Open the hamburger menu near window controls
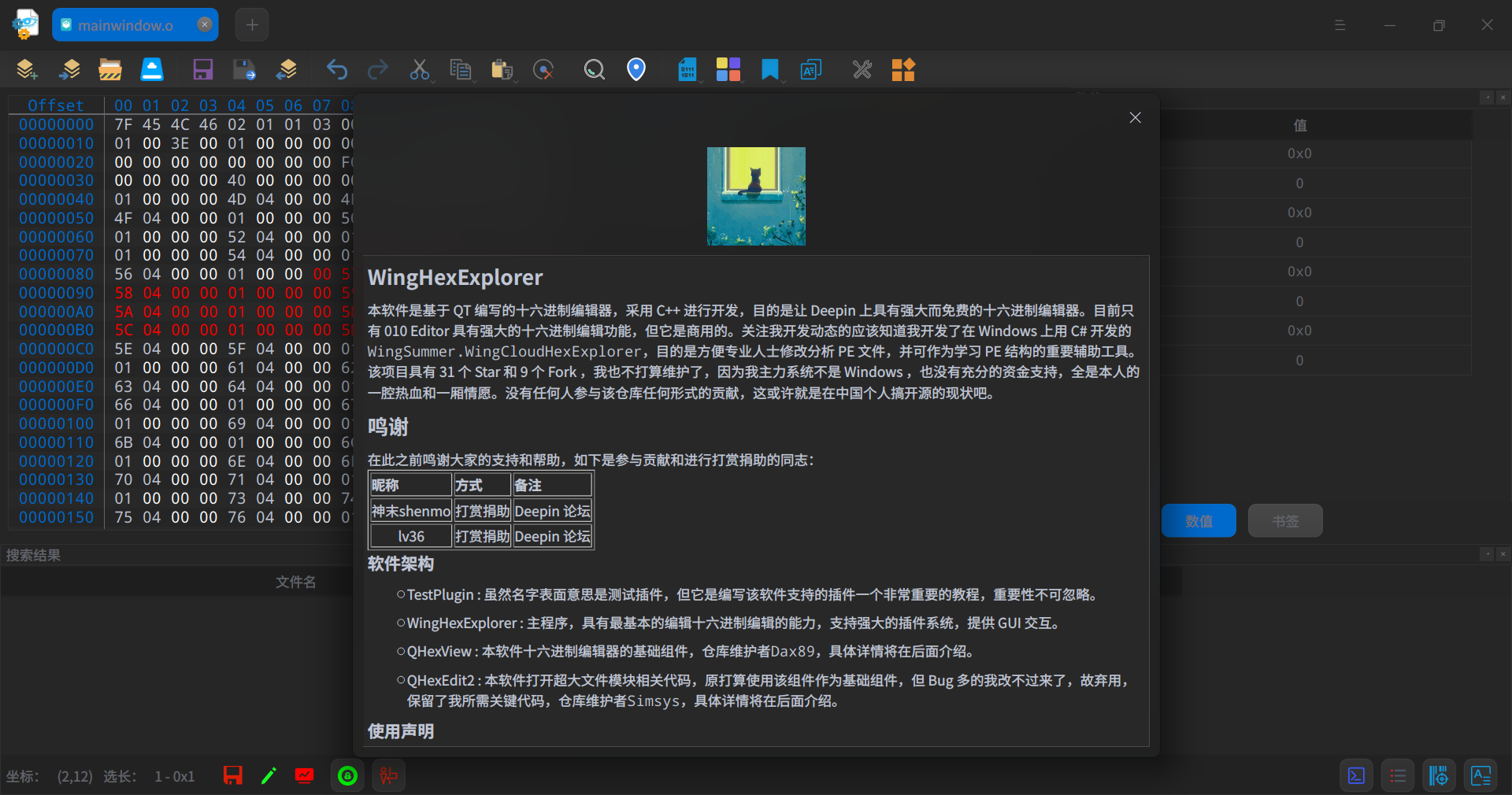 point(1340,24)
